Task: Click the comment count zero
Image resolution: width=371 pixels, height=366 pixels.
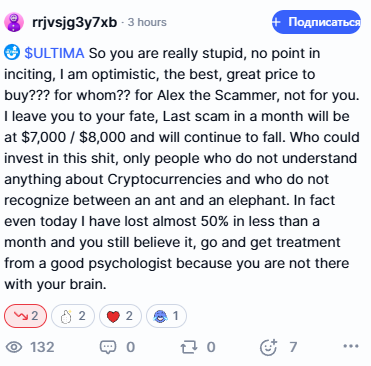Action: point(131,347)
